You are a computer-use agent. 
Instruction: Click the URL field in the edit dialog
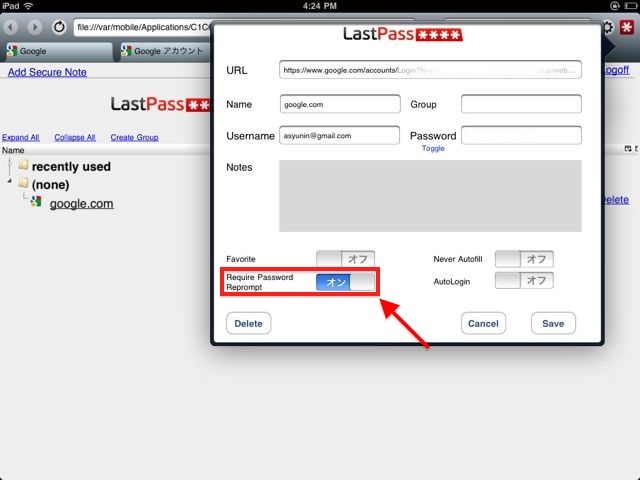430,70
